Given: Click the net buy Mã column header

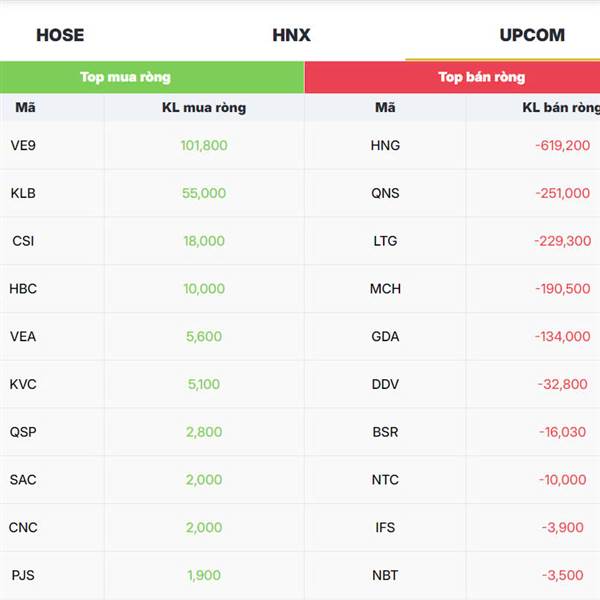Looking at the screenshot, I should [x=25, y=108].
